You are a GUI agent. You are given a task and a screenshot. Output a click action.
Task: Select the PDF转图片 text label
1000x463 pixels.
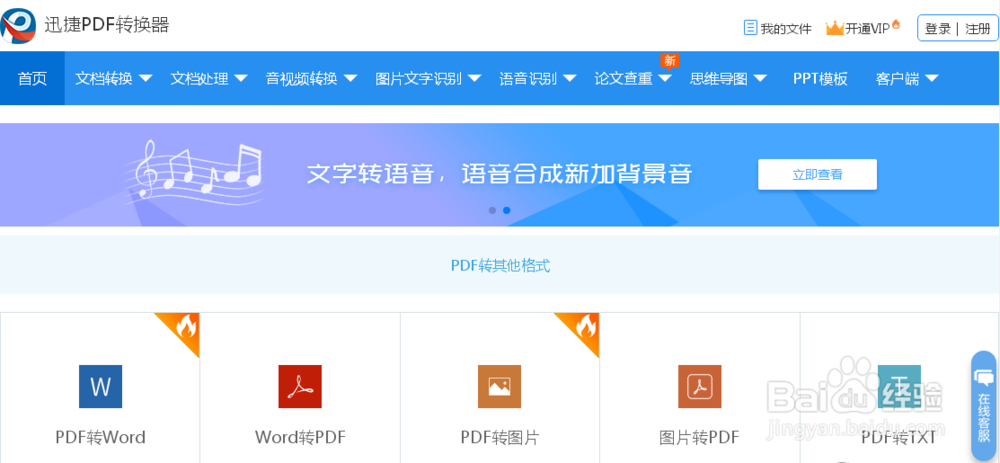click(500, 437)
